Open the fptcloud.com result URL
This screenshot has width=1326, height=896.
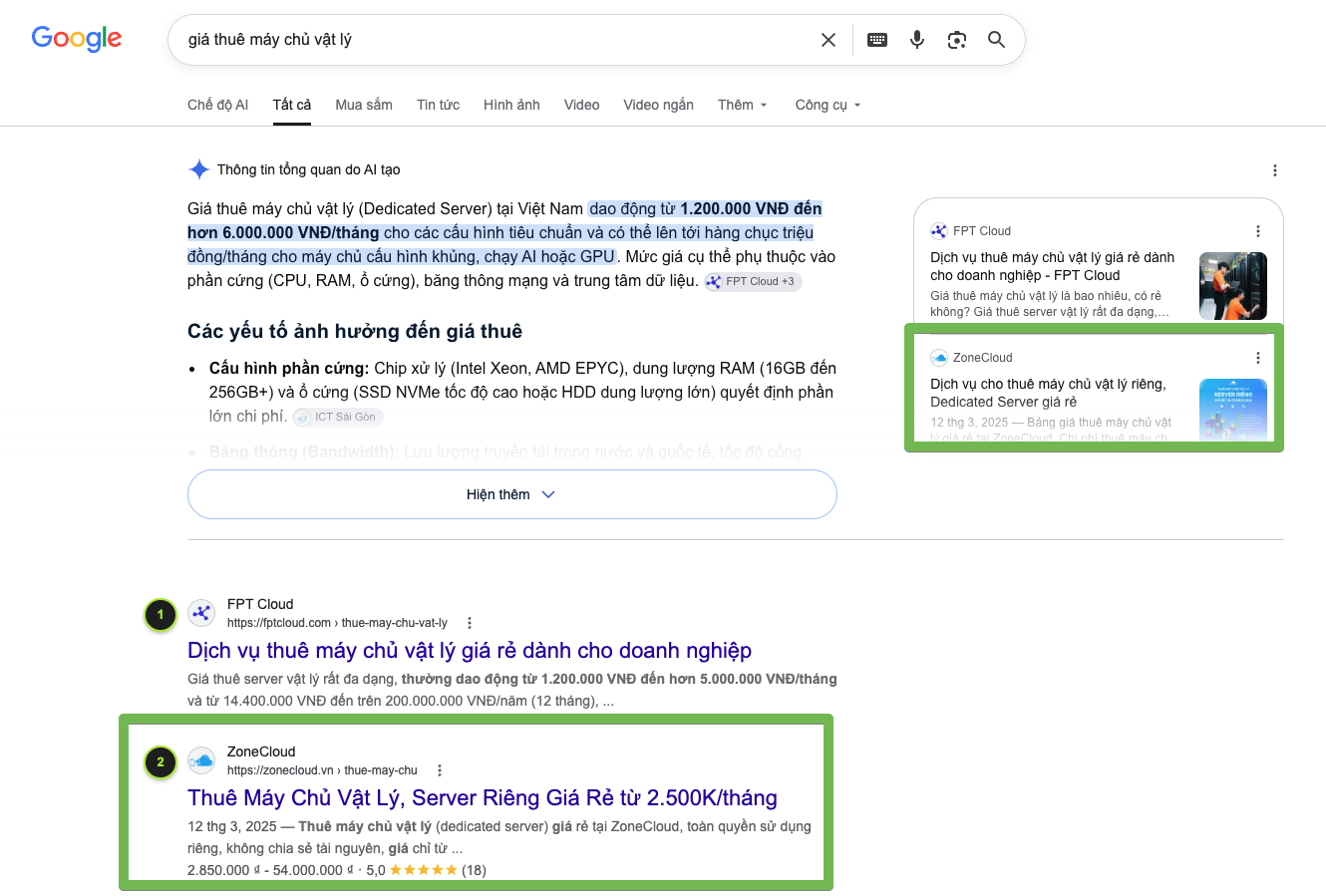(337, 623)
